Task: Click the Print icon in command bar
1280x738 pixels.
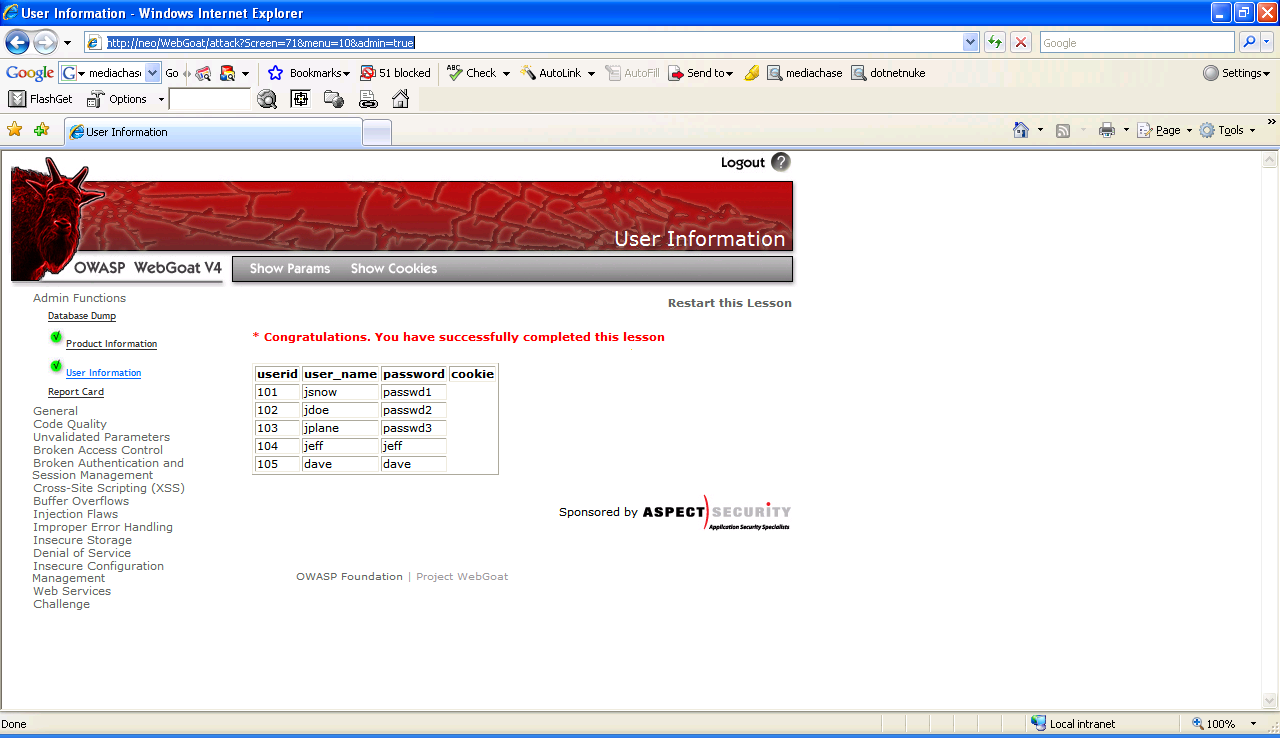Action: point(1106,130)
